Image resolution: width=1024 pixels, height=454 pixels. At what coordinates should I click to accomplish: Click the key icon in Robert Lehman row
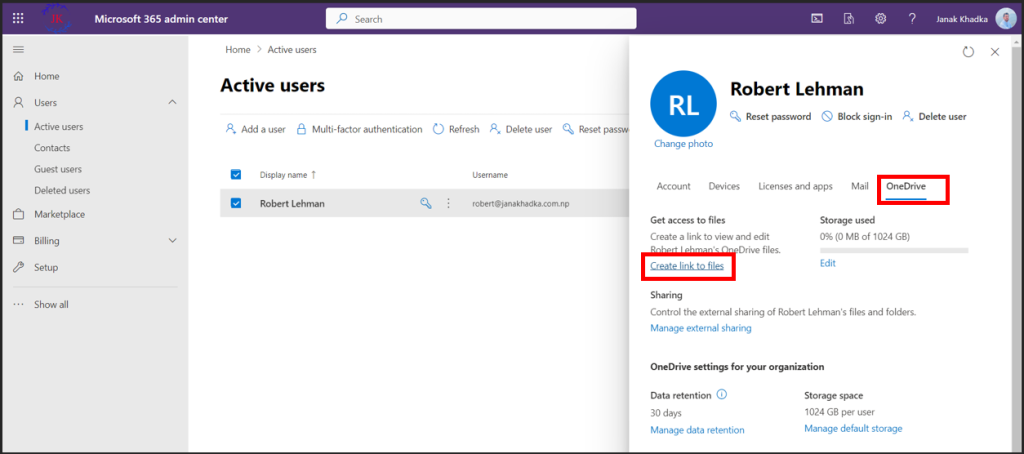pyautogui.click(x=426, y=203)
